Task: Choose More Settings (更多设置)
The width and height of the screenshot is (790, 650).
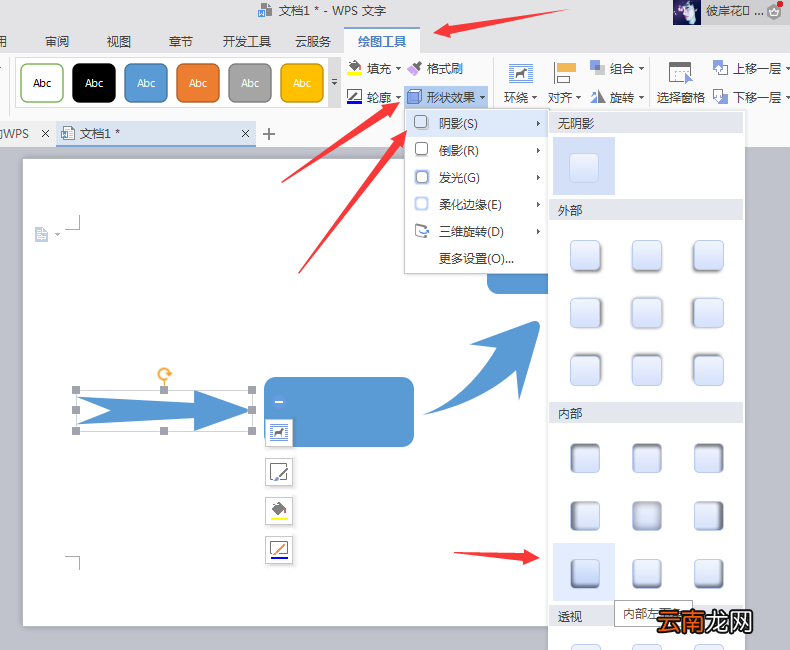Action: pyautogui.click(x=477, y=259)
